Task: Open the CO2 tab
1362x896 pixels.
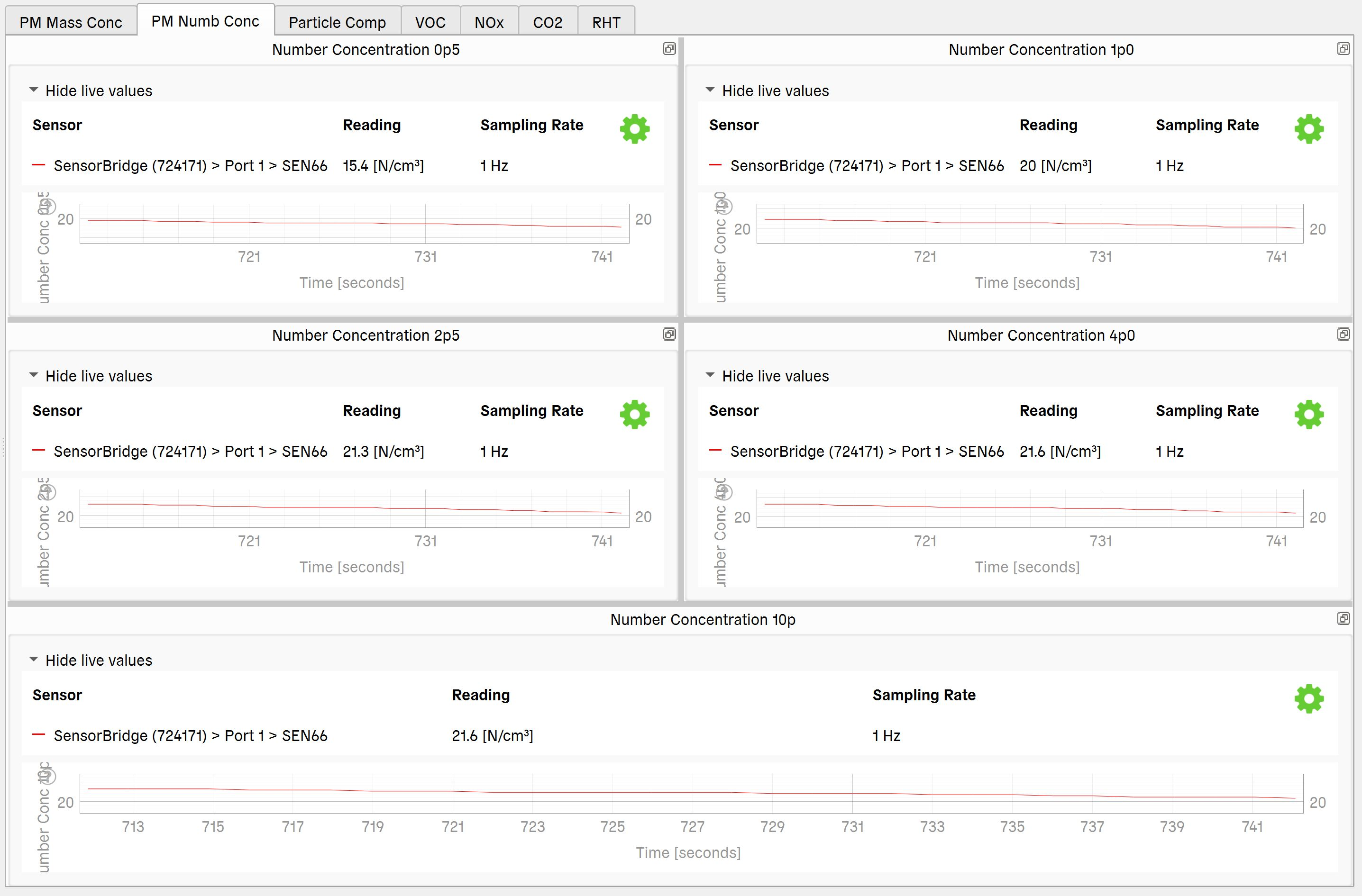Action: point(548,22)
